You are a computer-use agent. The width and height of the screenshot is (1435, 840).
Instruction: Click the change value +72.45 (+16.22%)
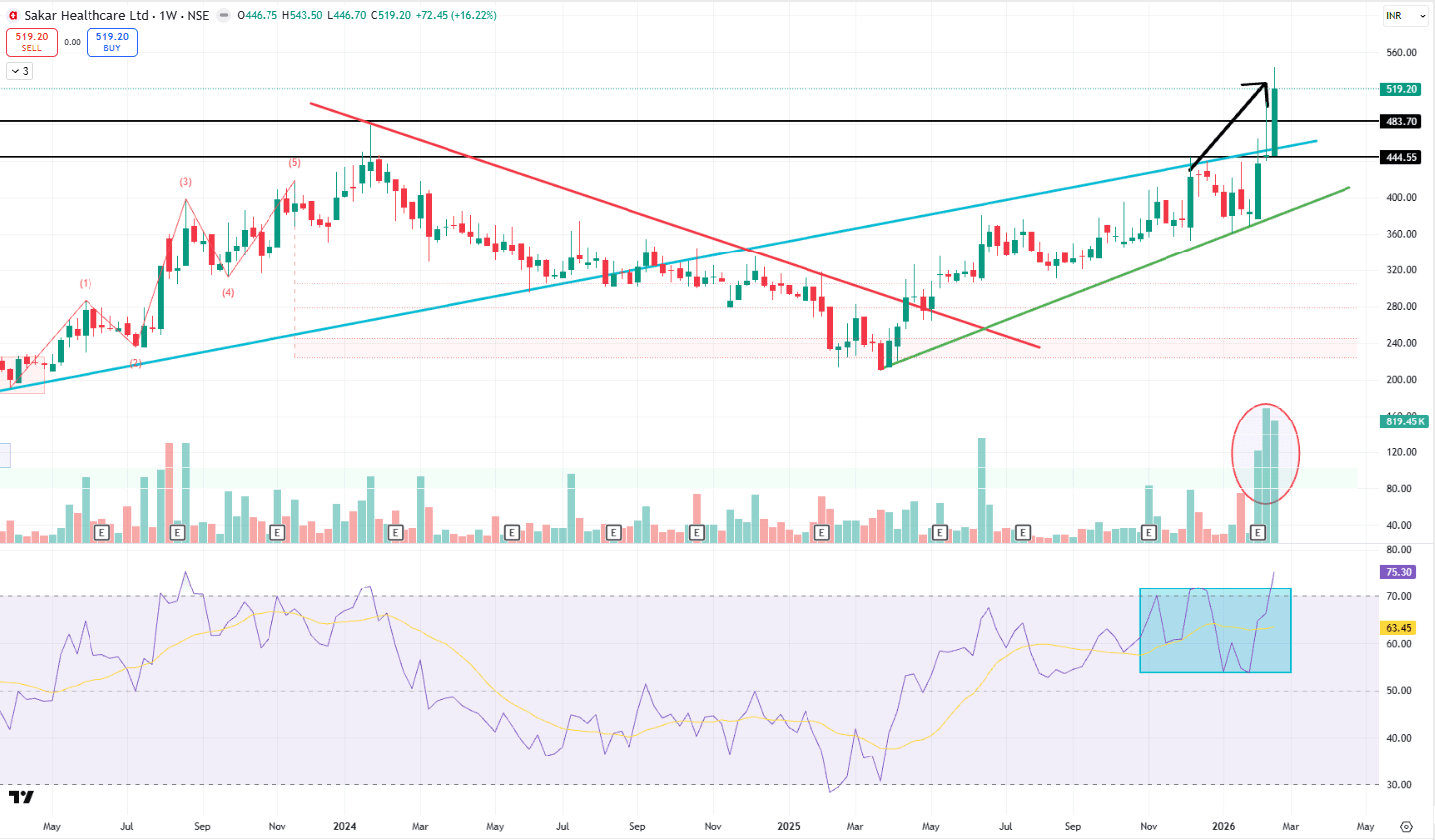tap(456, 16)
